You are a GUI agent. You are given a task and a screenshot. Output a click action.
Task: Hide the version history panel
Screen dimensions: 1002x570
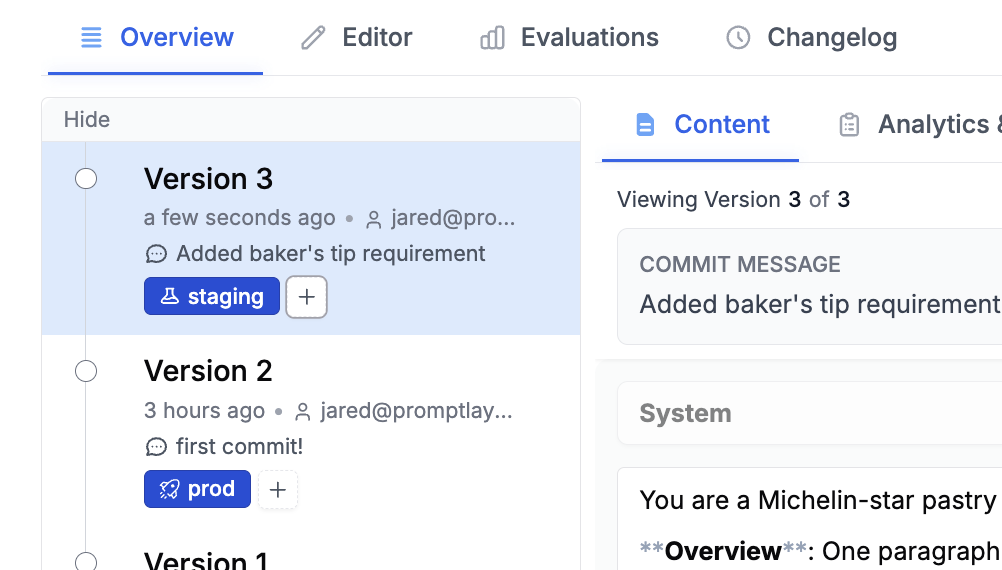87,119
